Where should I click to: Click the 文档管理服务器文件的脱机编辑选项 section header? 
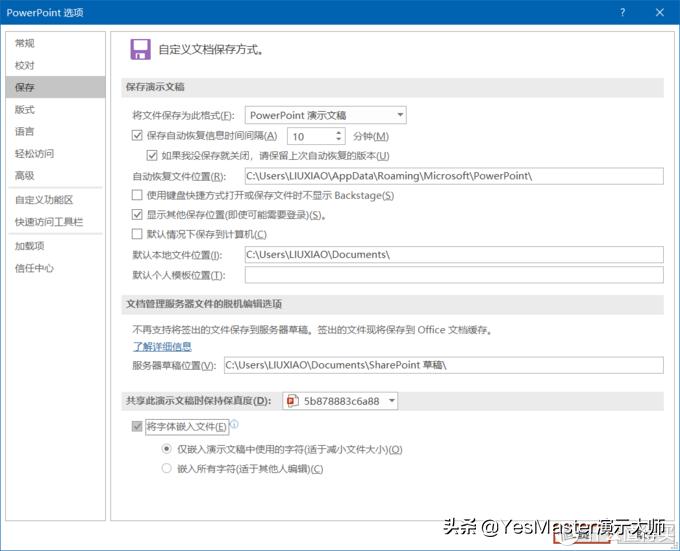point(392,304)
